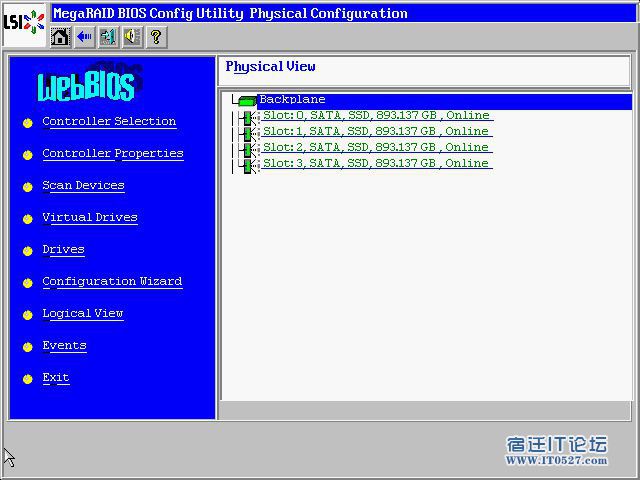Click the blue Back arrow icon
Image resolution: width=640 pixels, height=480 pixels.
pyautogui.click(x=85, y=37)
